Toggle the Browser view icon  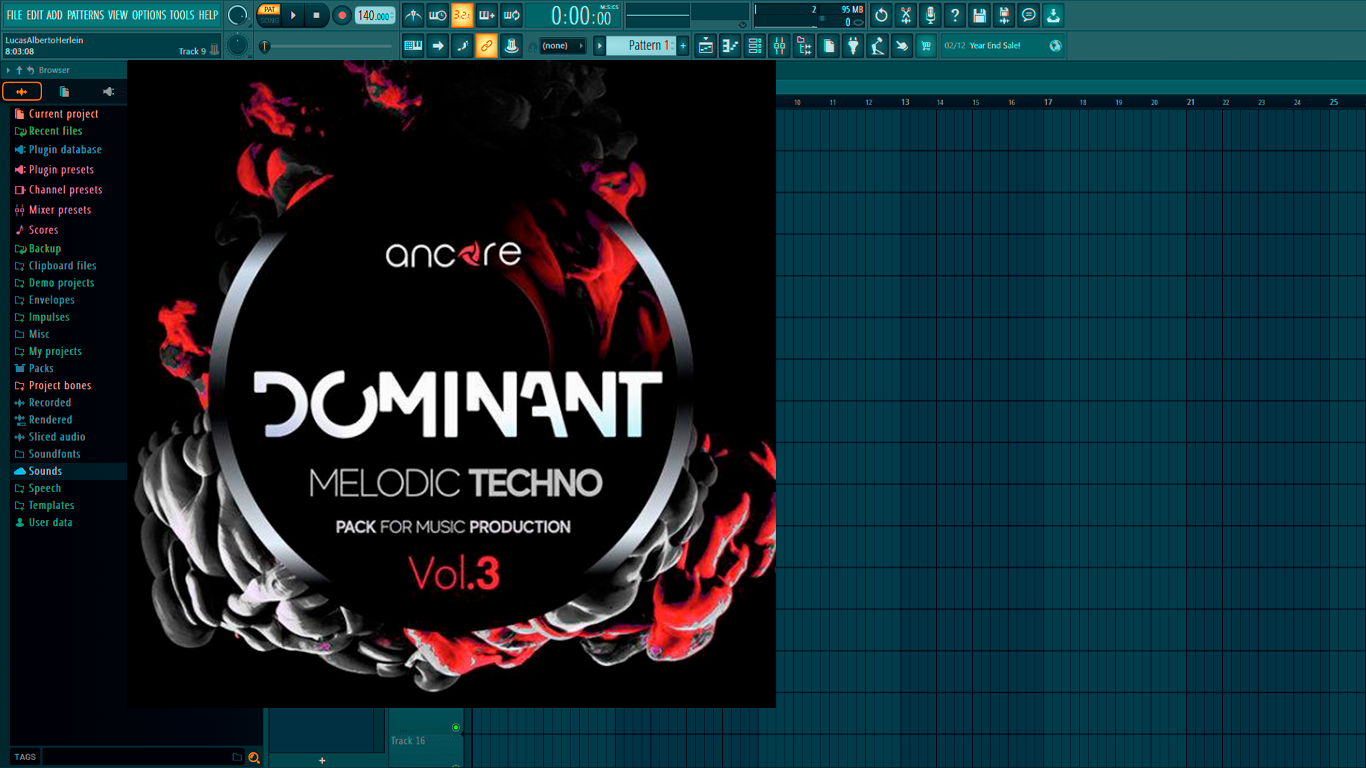(x=804, y=46)
